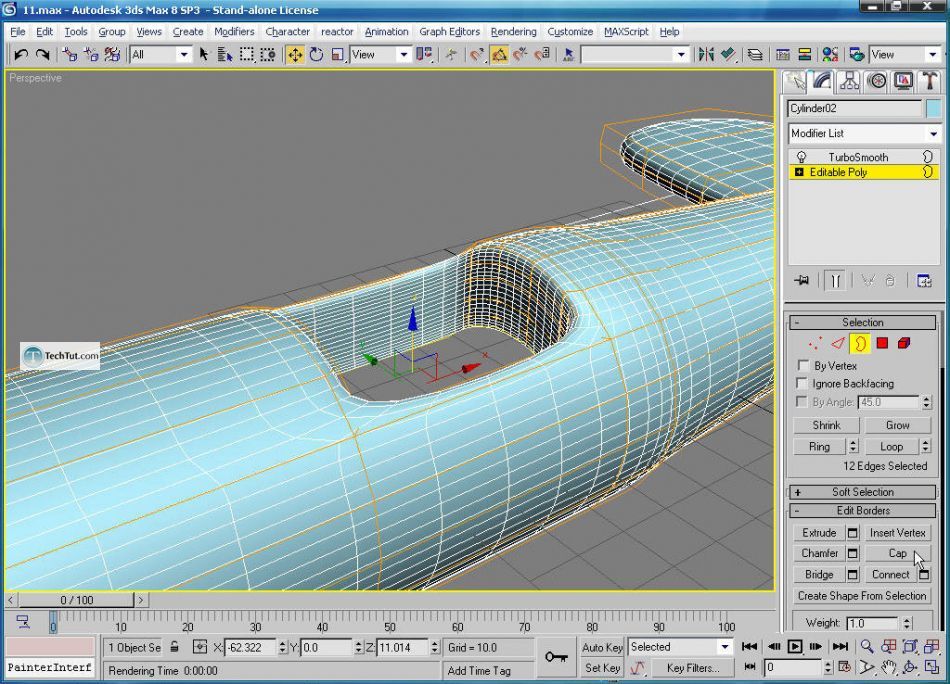Screen dimensions: 950x684
Task: Open the Curve Editor
Action: pyautogui.click(x=783, y=55)
